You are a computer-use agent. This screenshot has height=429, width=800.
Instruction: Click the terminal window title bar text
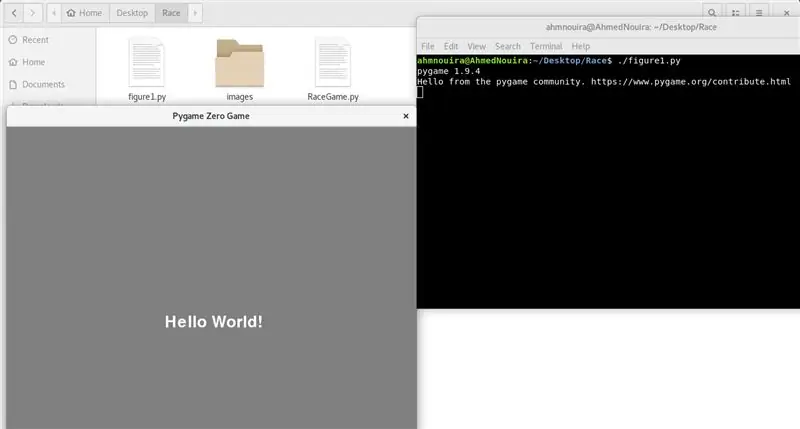click(631, 27)
